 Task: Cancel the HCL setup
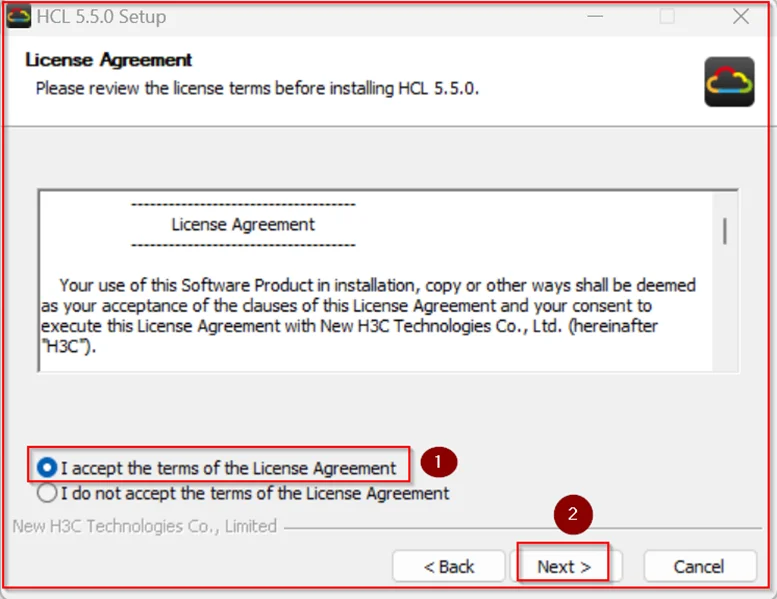click(x=699, y=566)
